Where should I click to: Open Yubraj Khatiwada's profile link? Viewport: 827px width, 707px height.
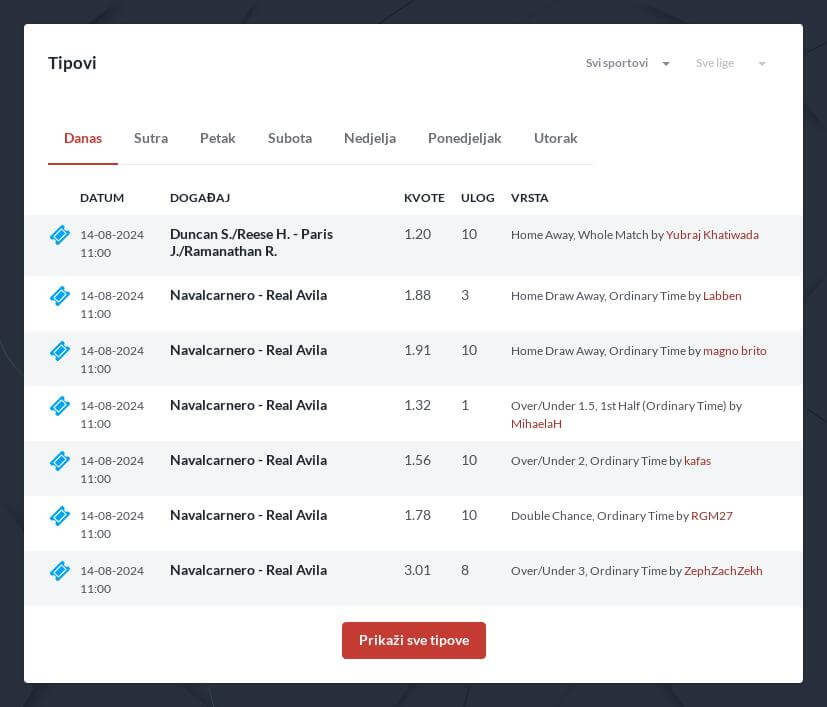pyautogui.click(x=712, y=235)
